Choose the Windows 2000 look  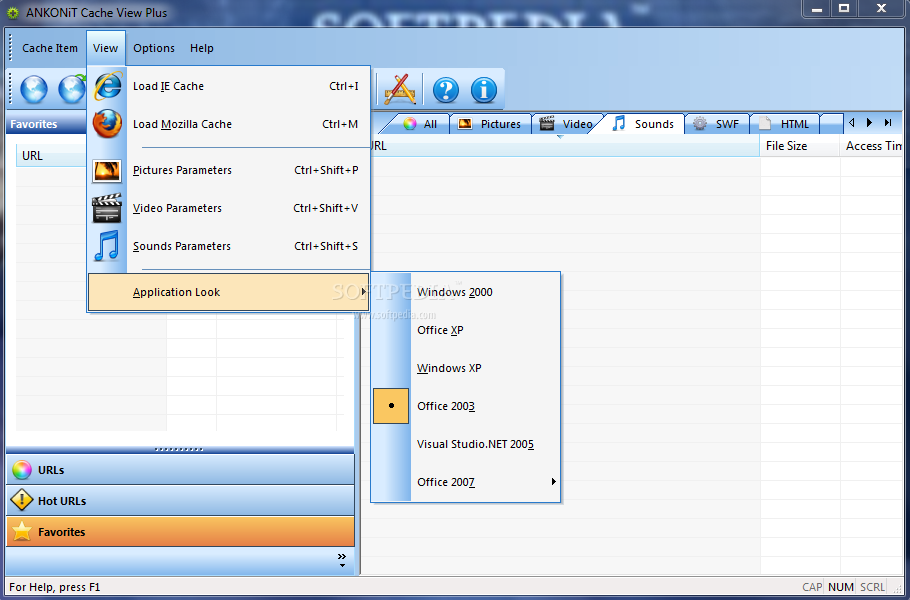point(465,292)
